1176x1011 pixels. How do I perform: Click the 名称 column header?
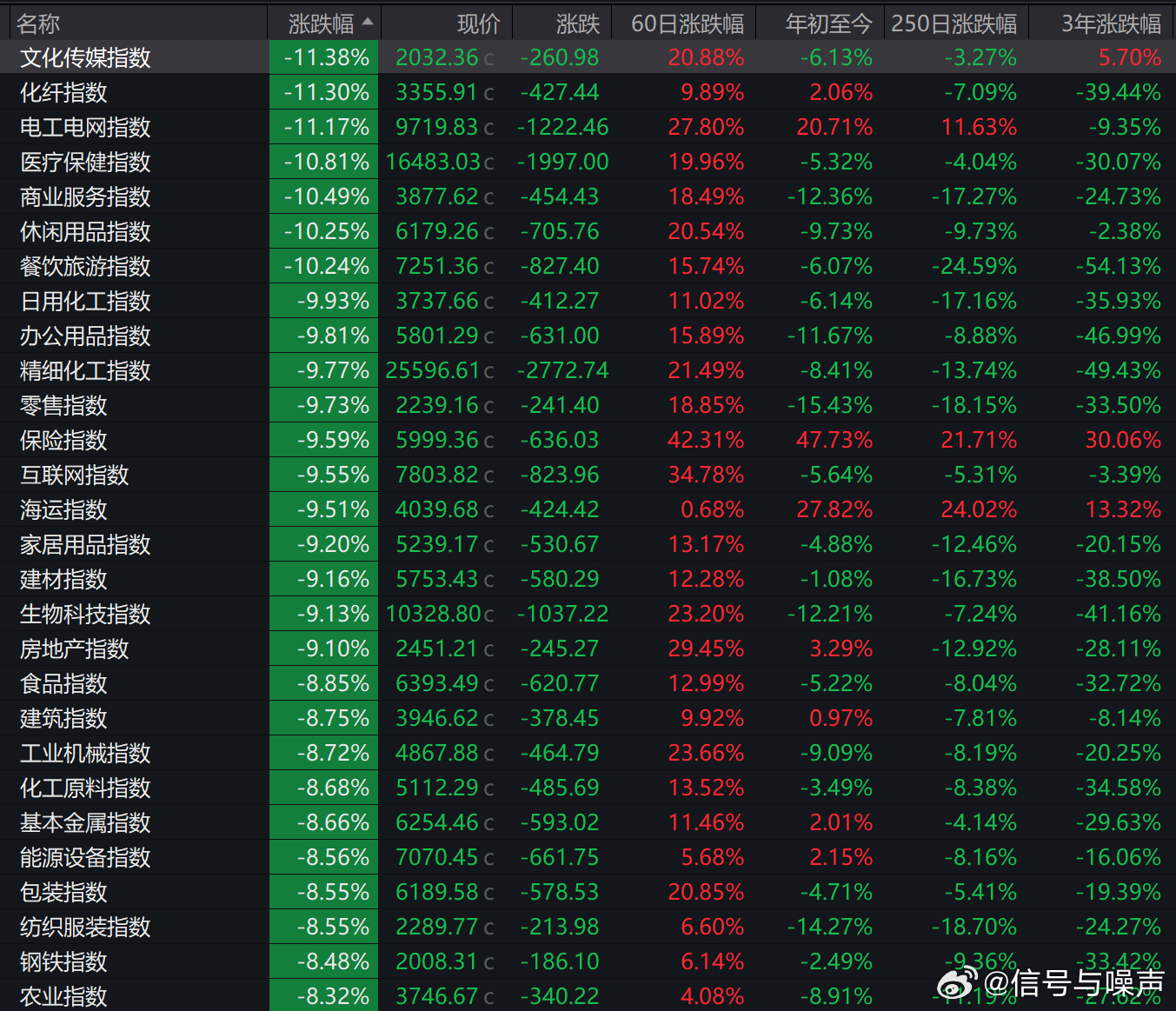[x=38, y=23]
